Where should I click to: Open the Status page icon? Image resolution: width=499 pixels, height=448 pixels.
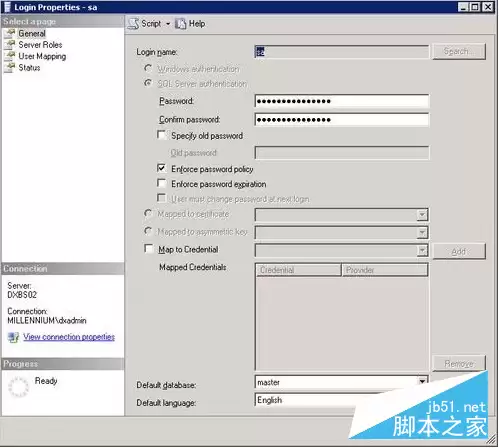point(10,67)
